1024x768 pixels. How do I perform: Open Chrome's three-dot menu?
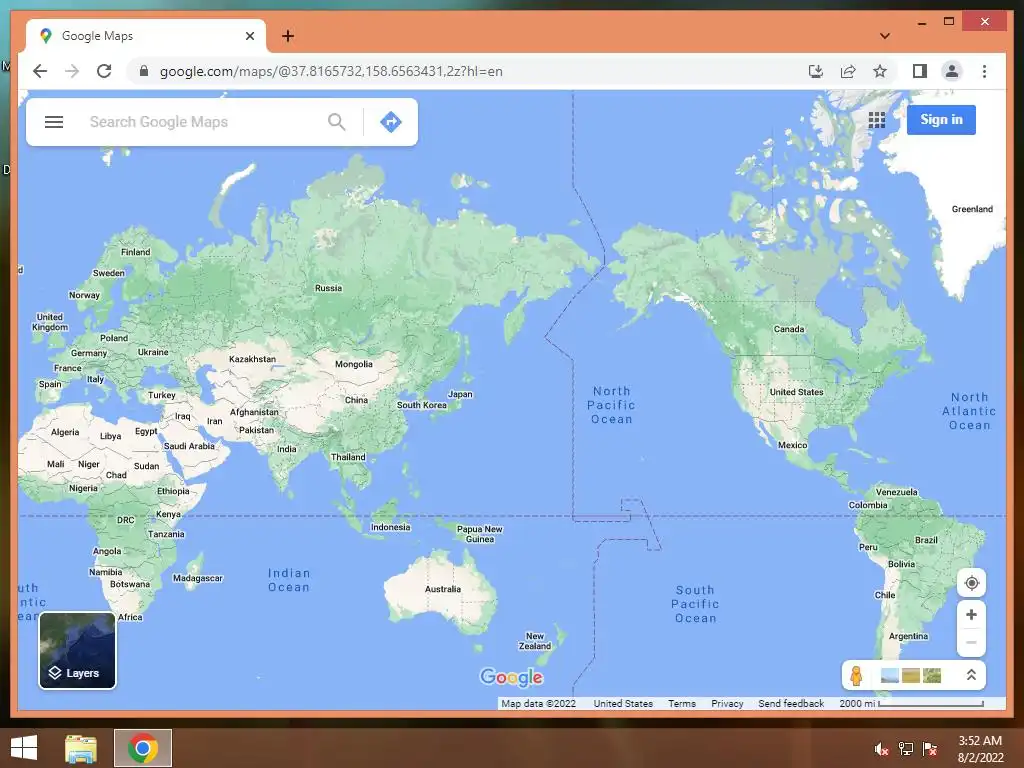tap(984, 71)
